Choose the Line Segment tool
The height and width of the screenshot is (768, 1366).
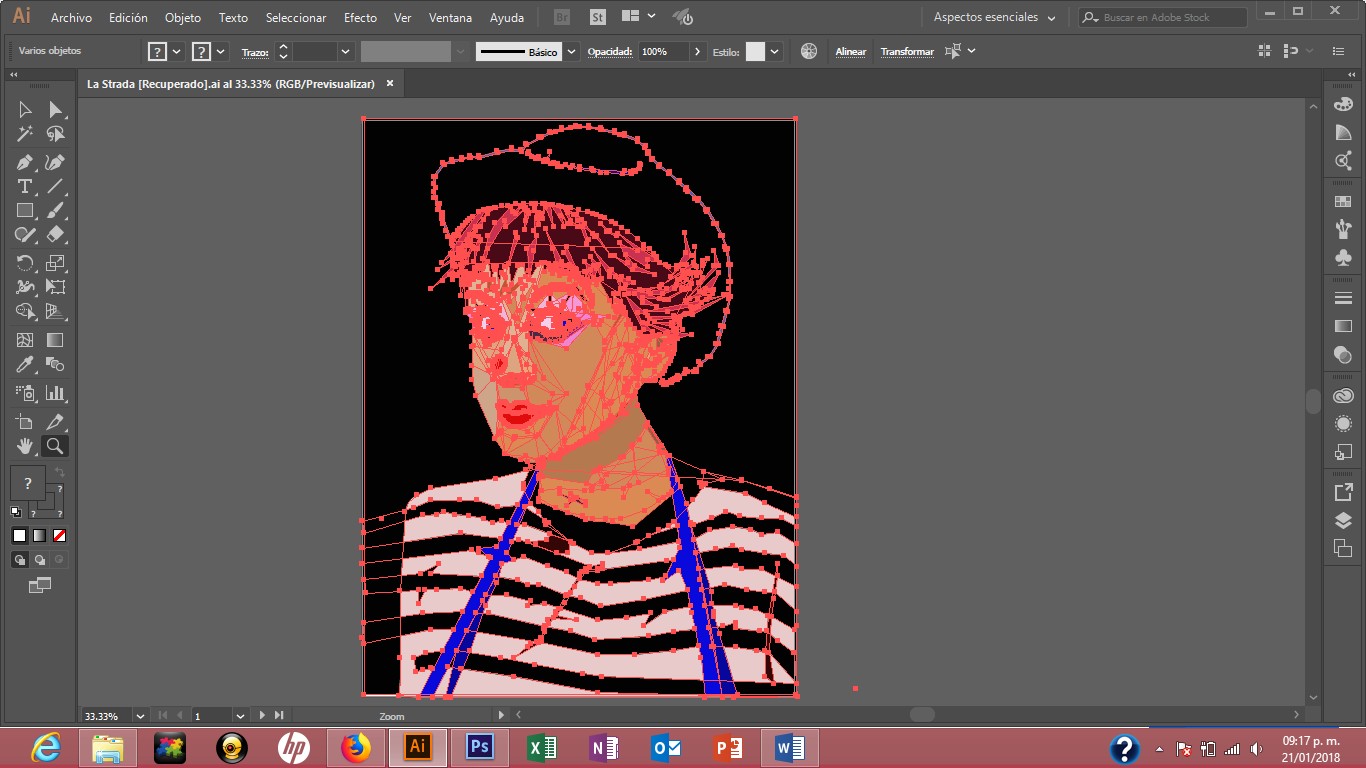(56, 187)
